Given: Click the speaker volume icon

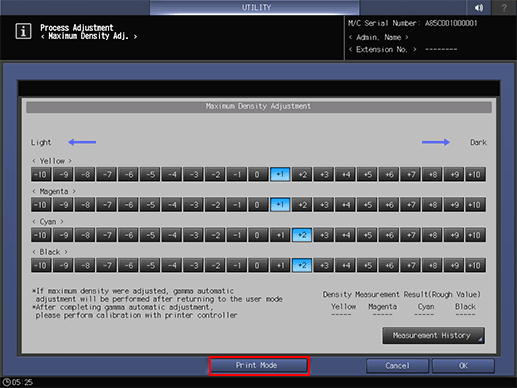Looking at the screenshot, I should click(x=479, y=7).
